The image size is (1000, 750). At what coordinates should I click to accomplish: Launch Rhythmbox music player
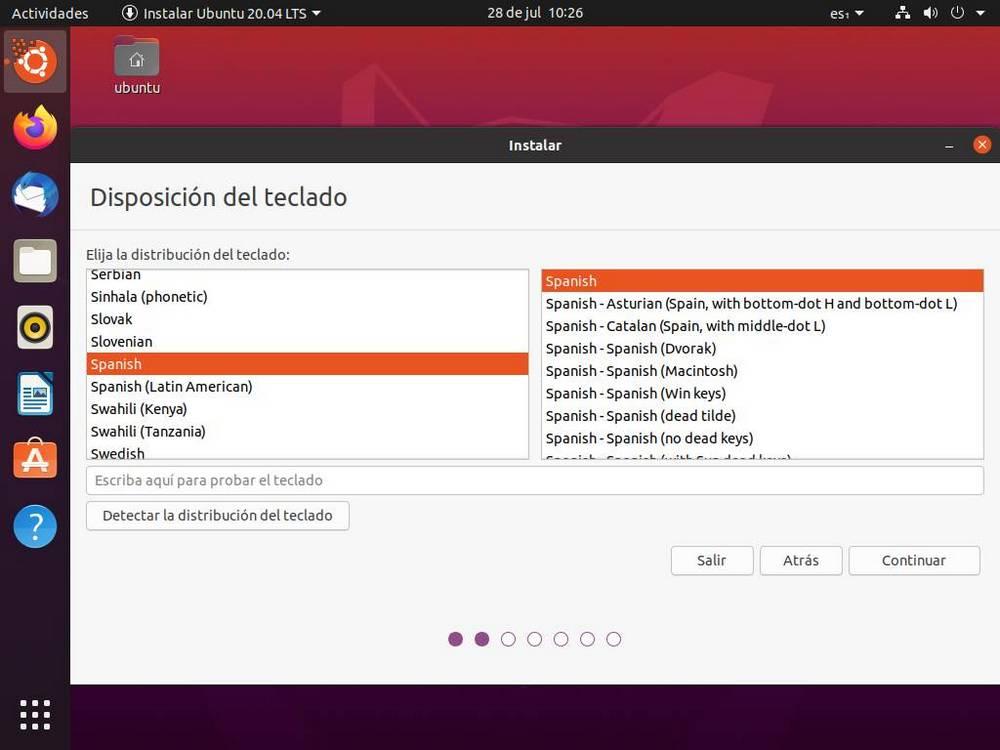click(34, 327)
